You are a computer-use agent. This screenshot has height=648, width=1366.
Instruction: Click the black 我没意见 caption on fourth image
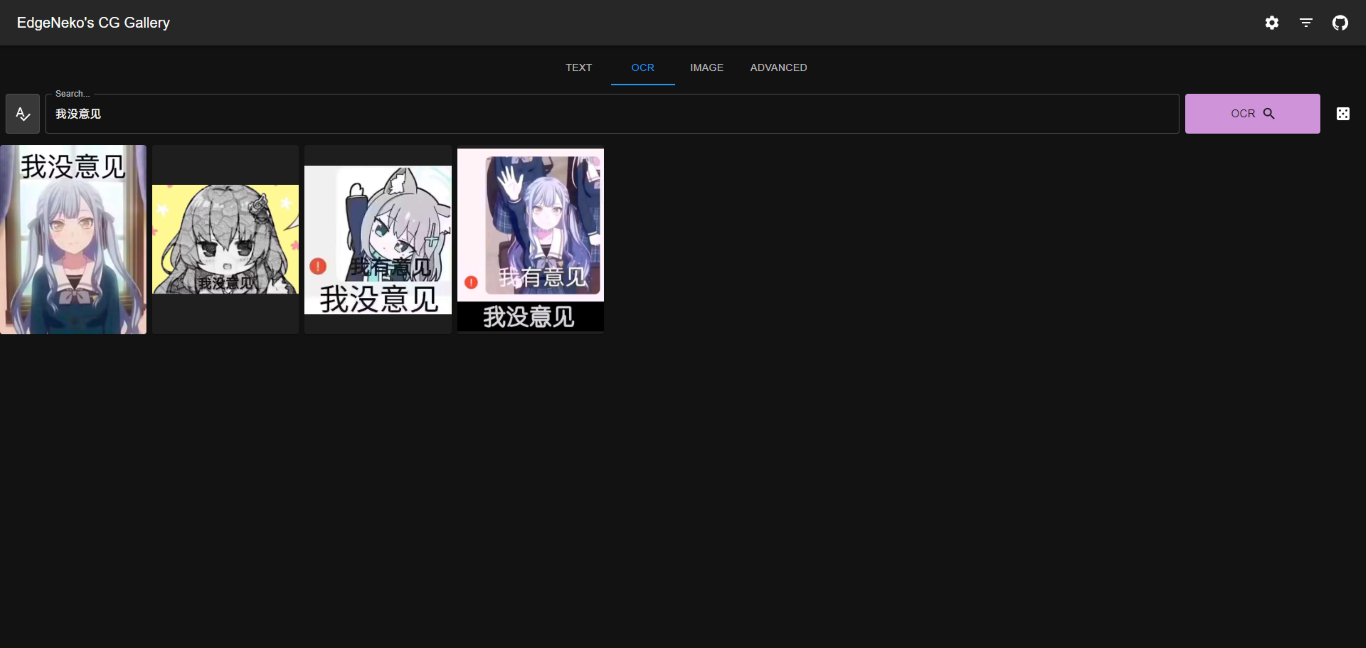(530, 317)
